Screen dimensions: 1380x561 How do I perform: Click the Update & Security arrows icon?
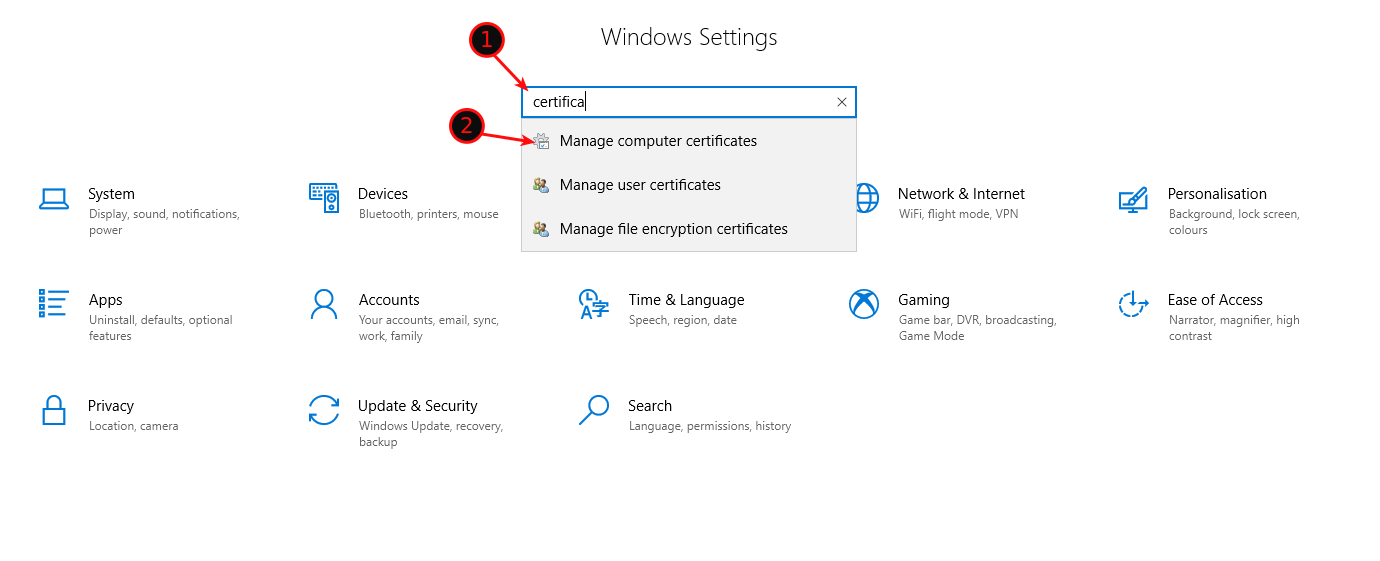click(x=323, y=410)
